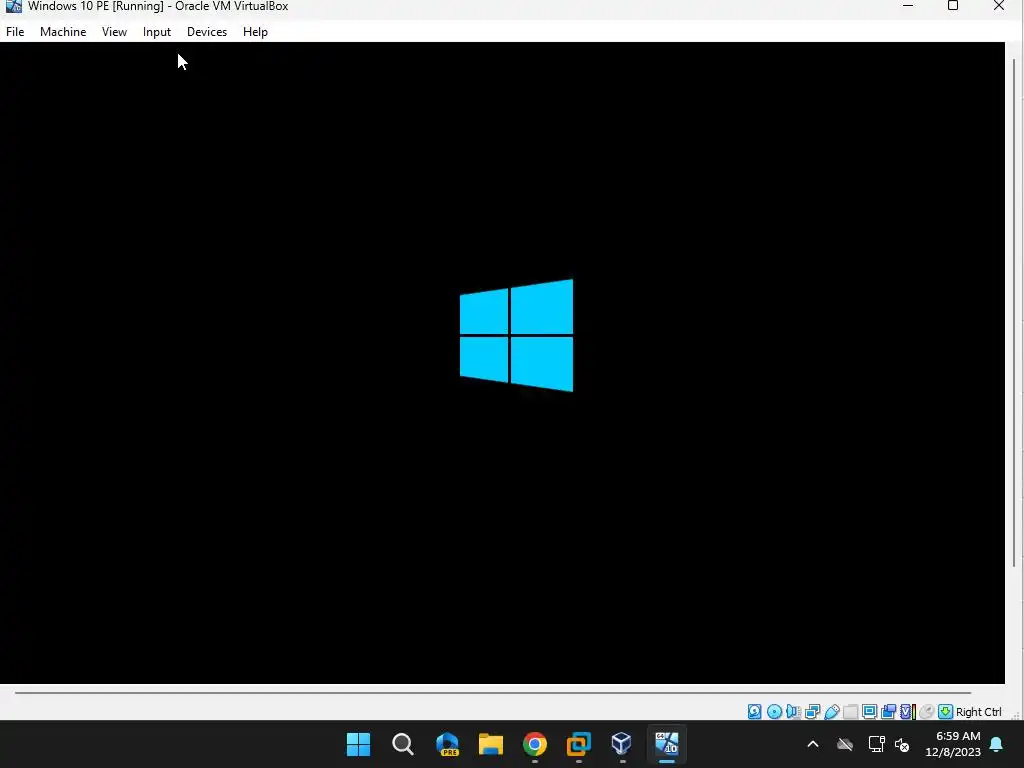Close the Windows 10 PE VM window
This screenshot has width=1024, height=768.
click(x=999, y=6)
